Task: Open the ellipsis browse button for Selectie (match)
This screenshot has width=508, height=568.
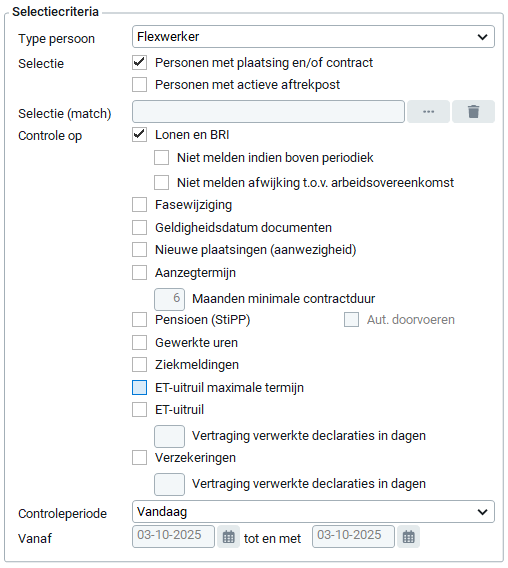Action: (x=428, y=112)
